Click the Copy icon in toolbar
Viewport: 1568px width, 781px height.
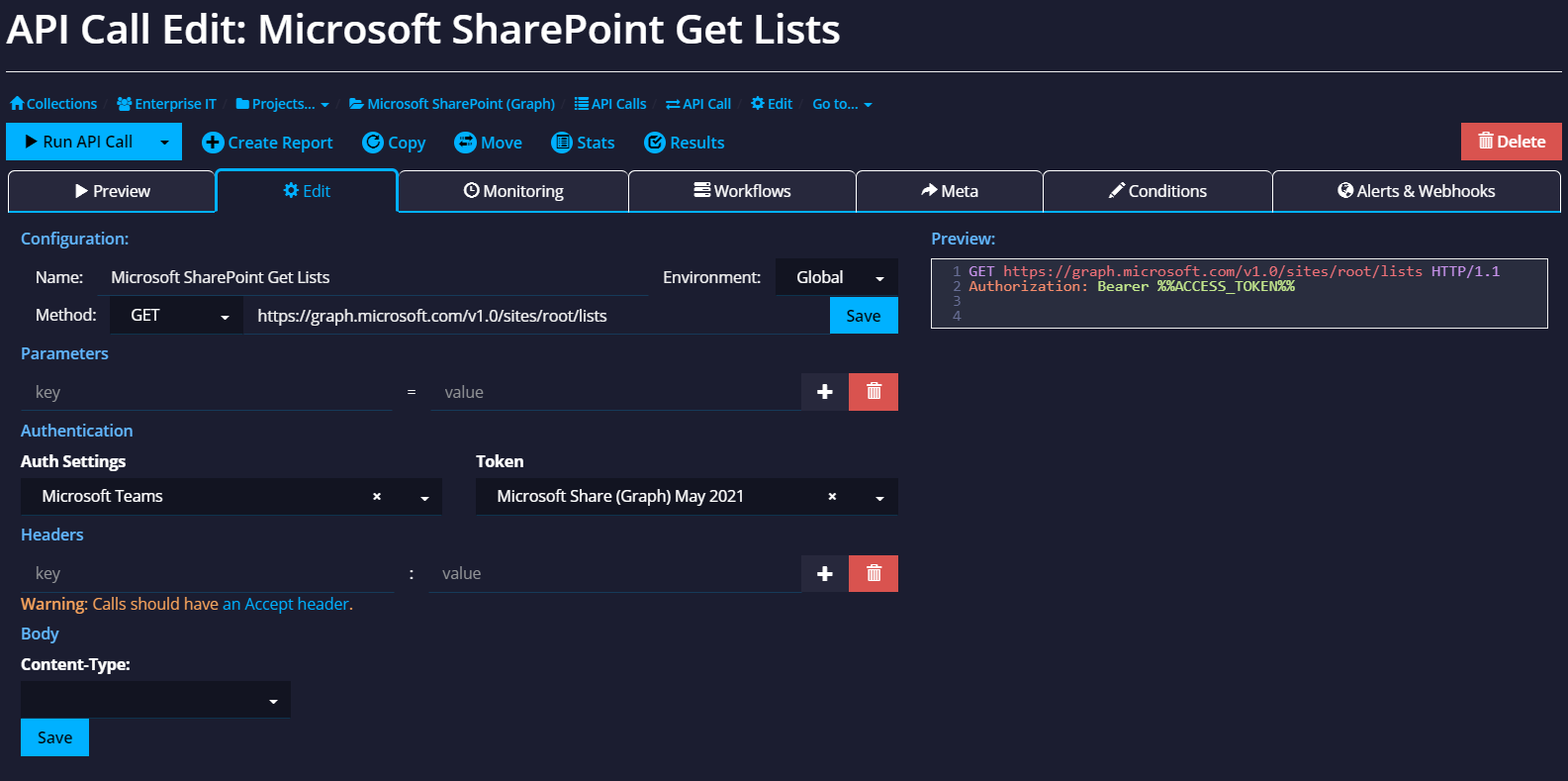[373, 143]
